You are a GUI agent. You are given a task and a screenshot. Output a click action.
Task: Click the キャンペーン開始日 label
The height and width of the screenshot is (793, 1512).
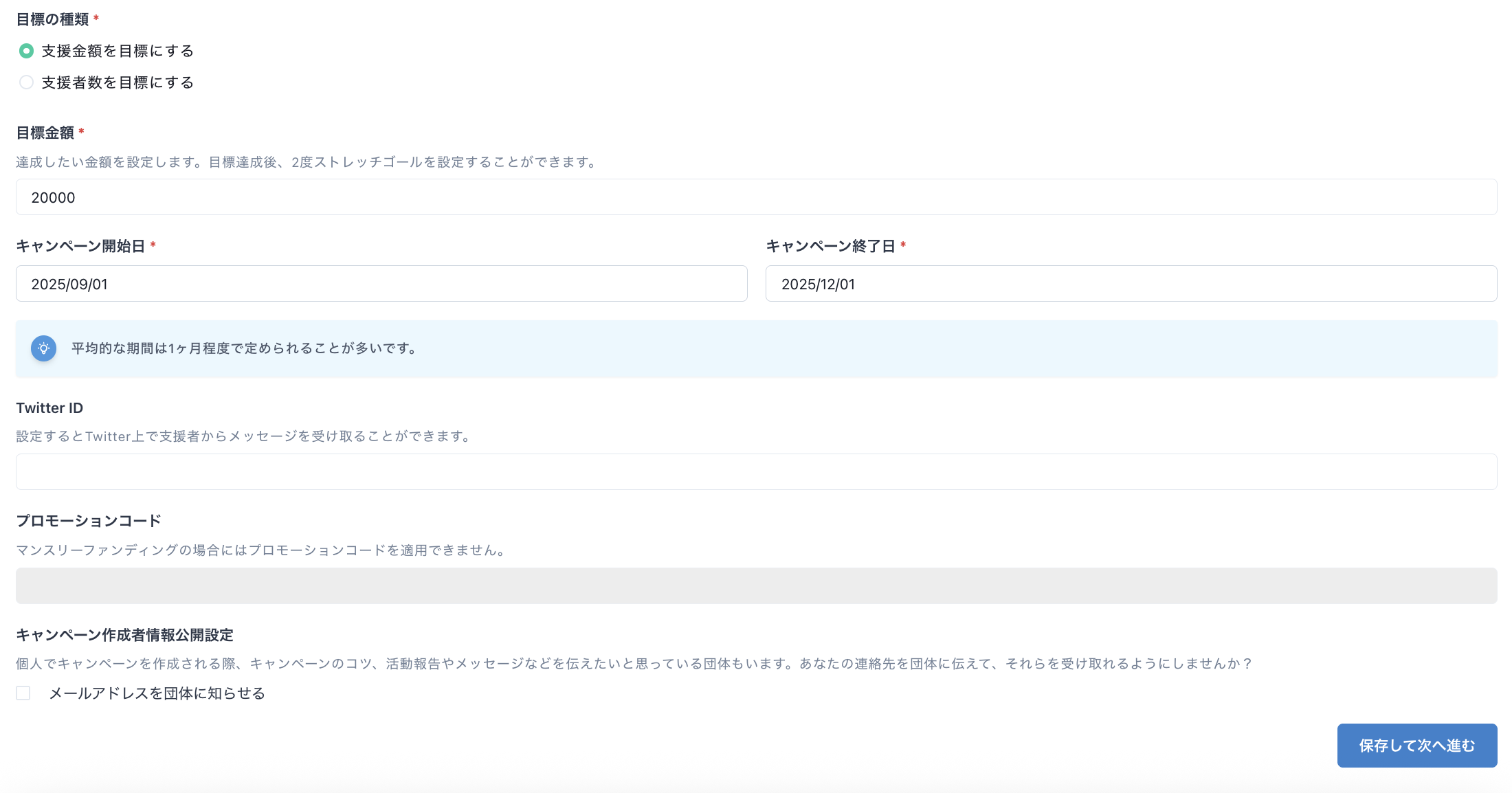pyautogui.click(x=80, y=246)
